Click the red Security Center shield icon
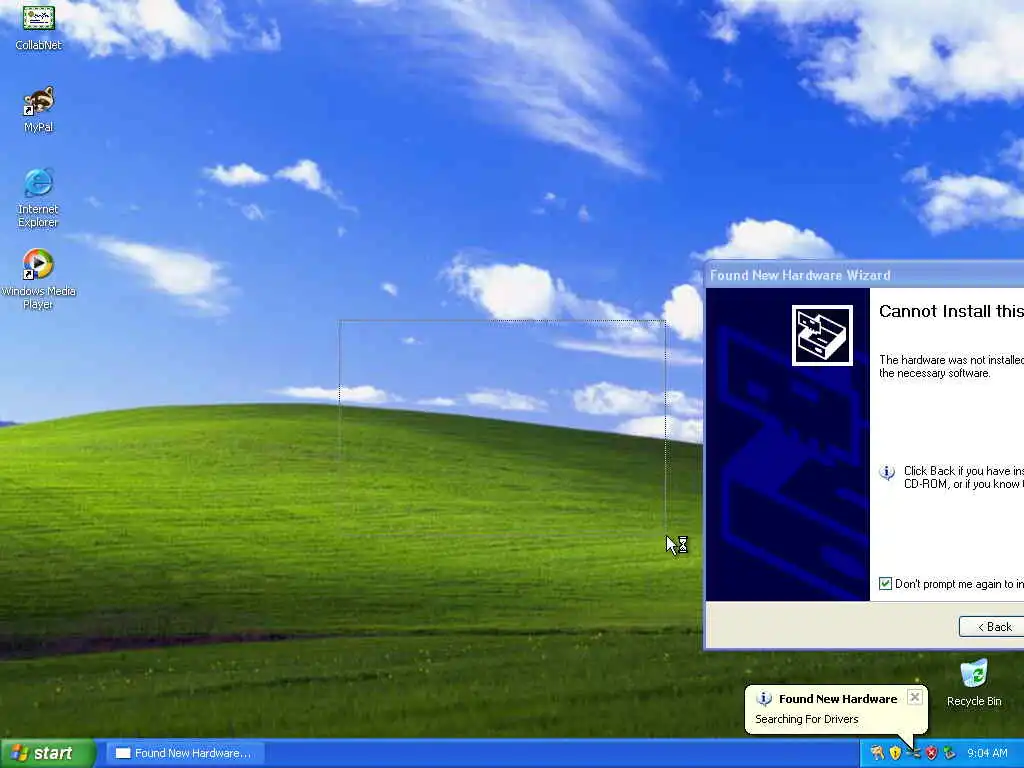 pos(931,753)
